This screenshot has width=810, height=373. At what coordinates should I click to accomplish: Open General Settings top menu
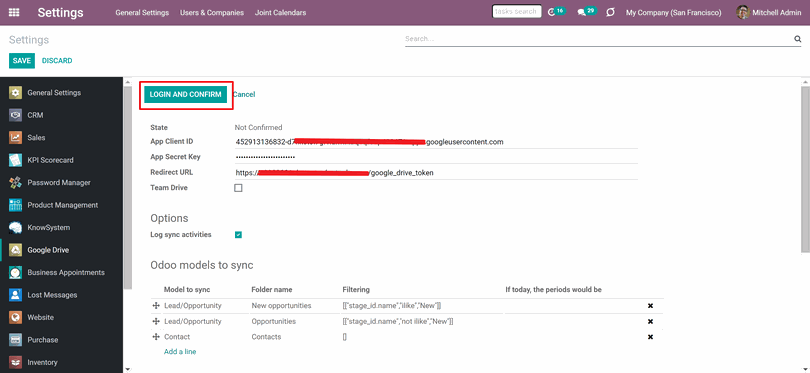tap(142, 12)
